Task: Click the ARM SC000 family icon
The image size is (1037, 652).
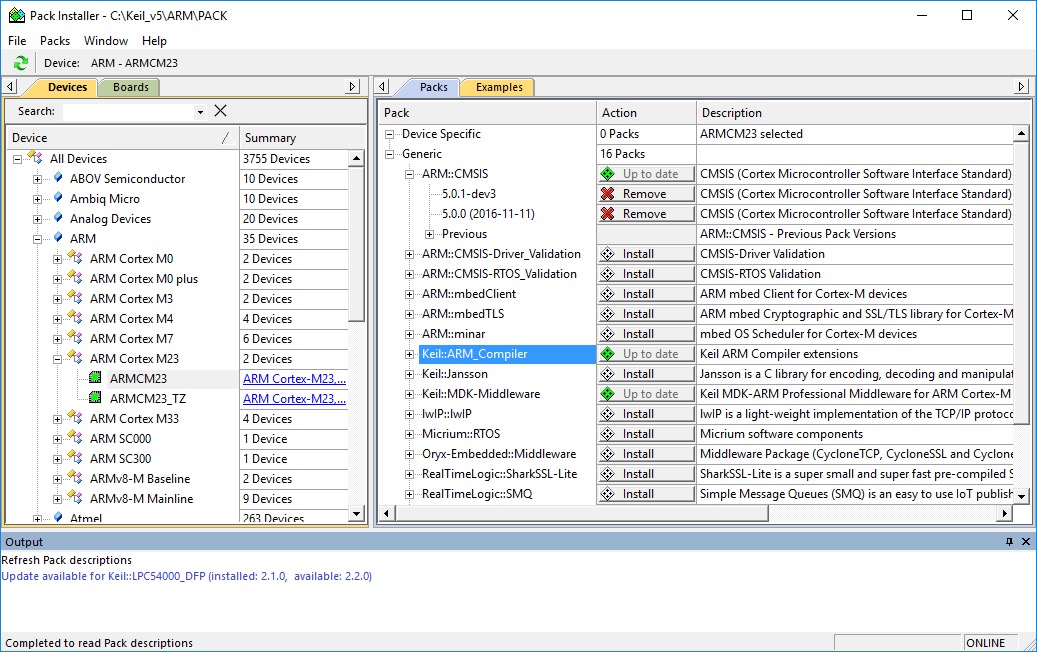Action: 75,437
